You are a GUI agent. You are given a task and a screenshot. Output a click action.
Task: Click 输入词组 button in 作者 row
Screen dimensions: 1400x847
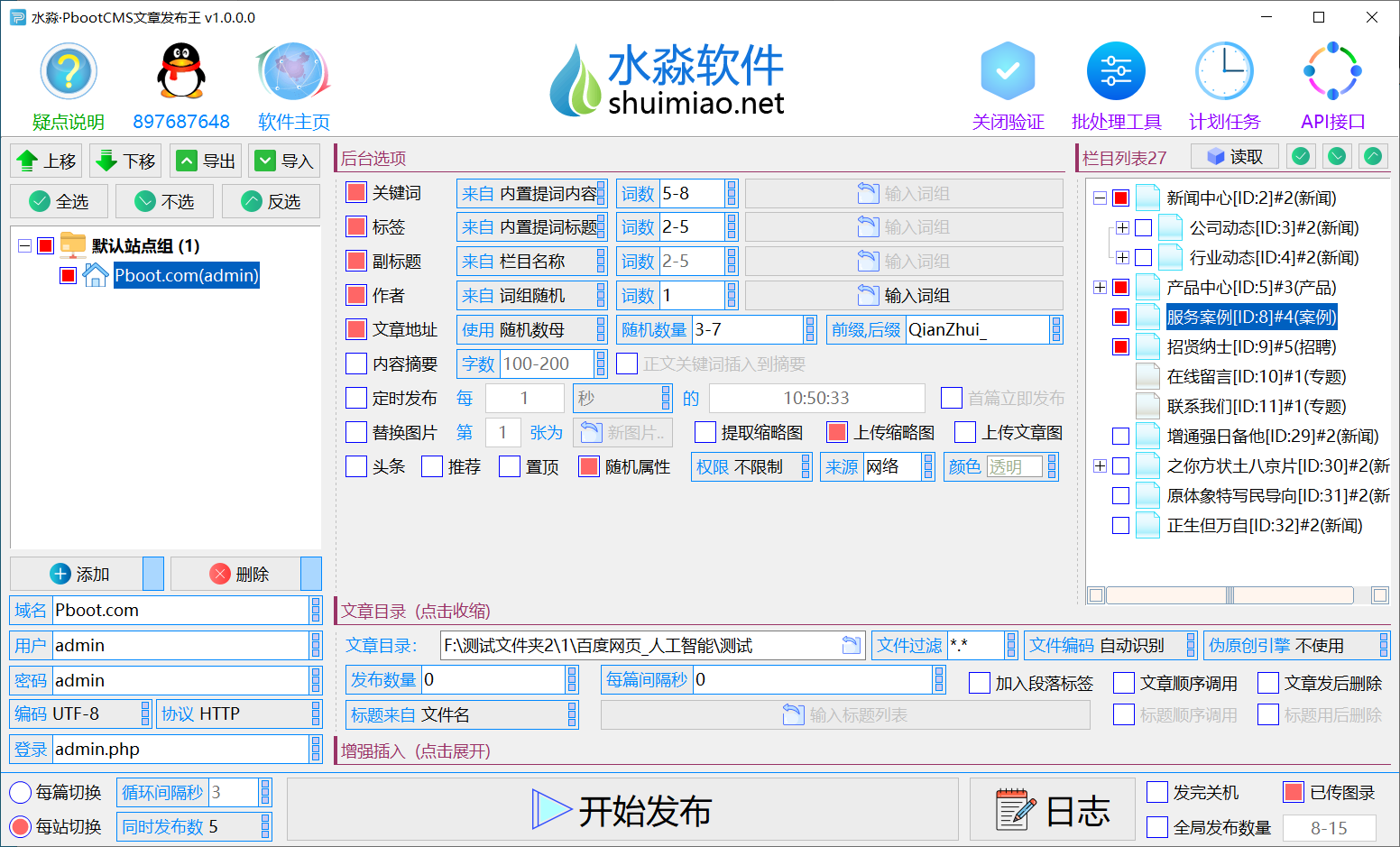pos(904,295)
